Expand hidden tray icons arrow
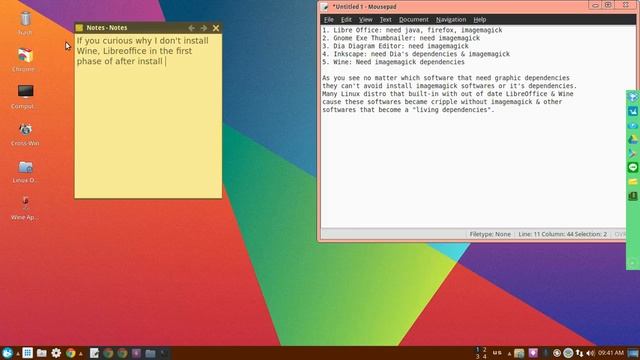Screen dimensions: 640x360 pos(509,354)
